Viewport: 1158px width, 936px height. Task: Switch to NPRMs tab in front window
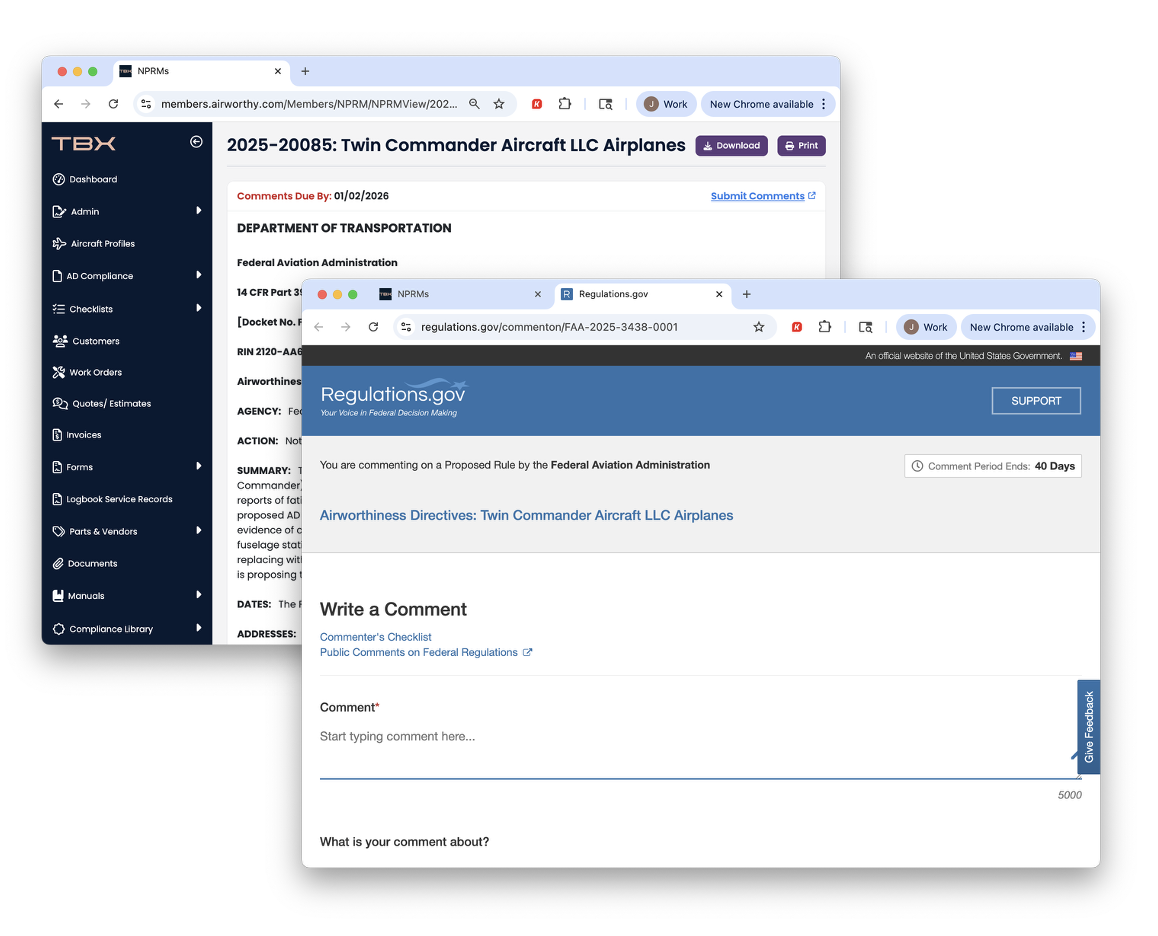(458, 294)
